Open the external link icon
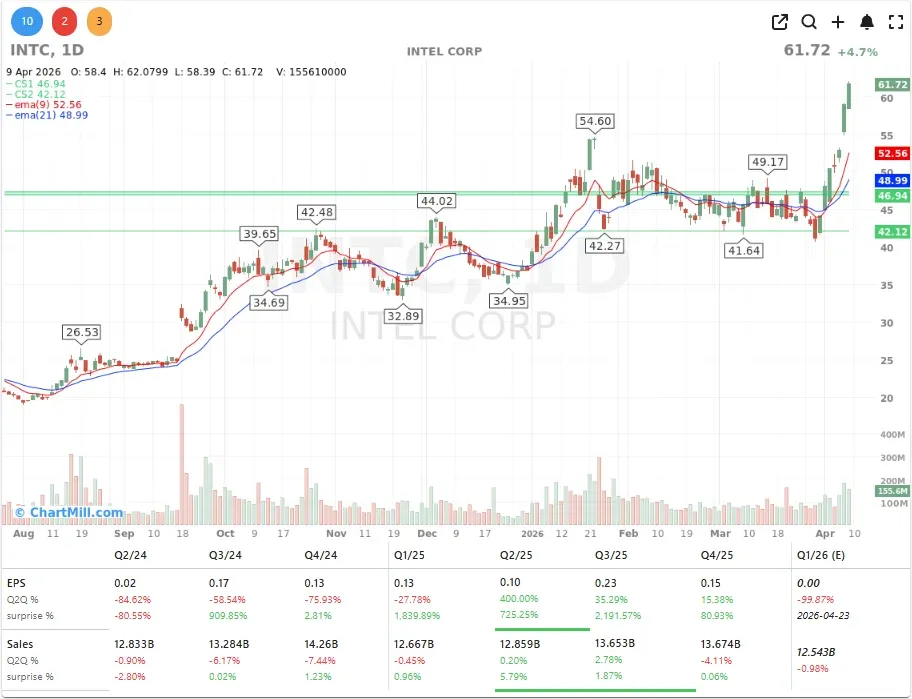The image size is (912, 699). [x=779, y=21]
